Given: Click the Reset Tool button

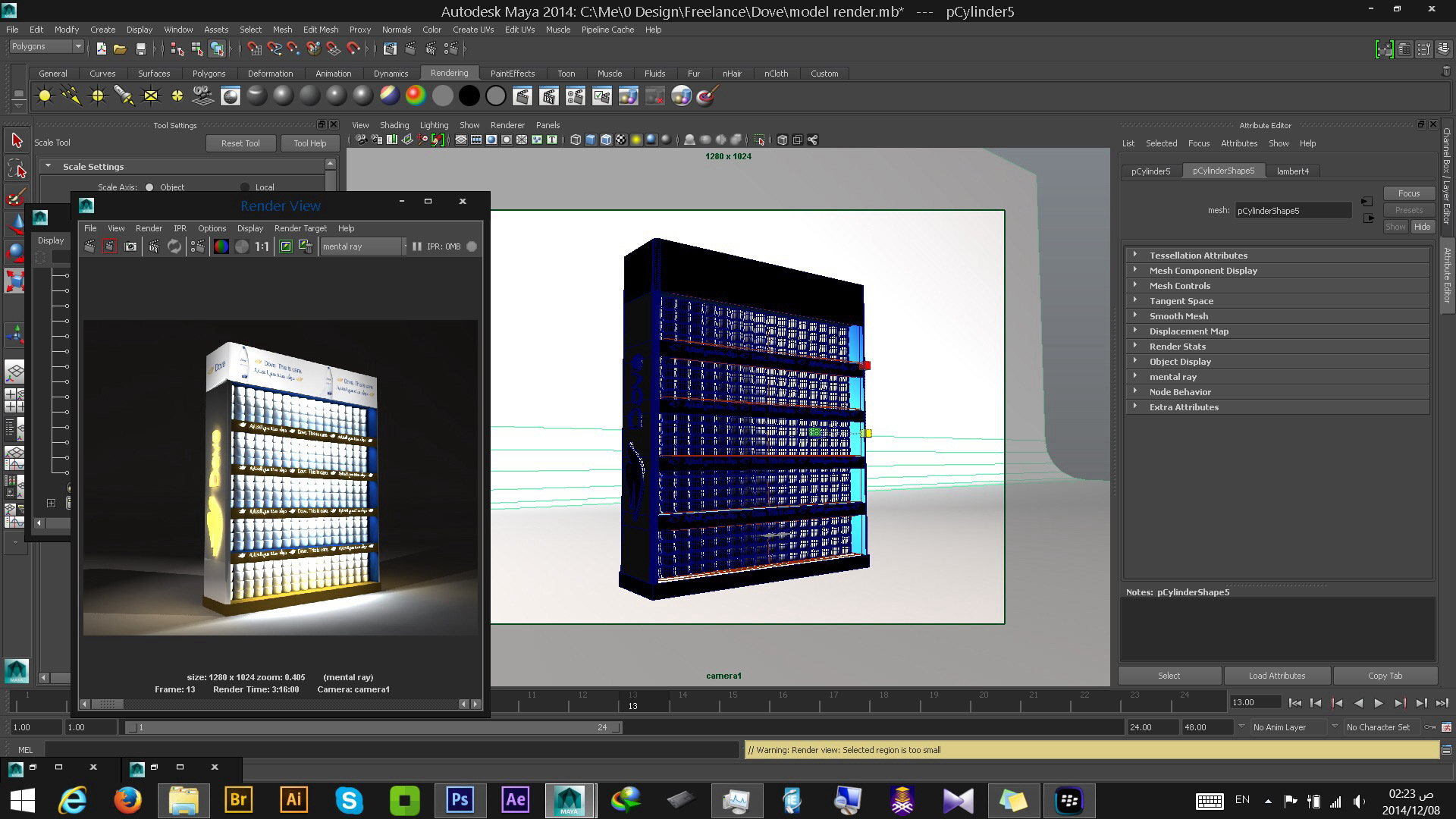Looking at the screenshot, I should click(x=240, y=143).
